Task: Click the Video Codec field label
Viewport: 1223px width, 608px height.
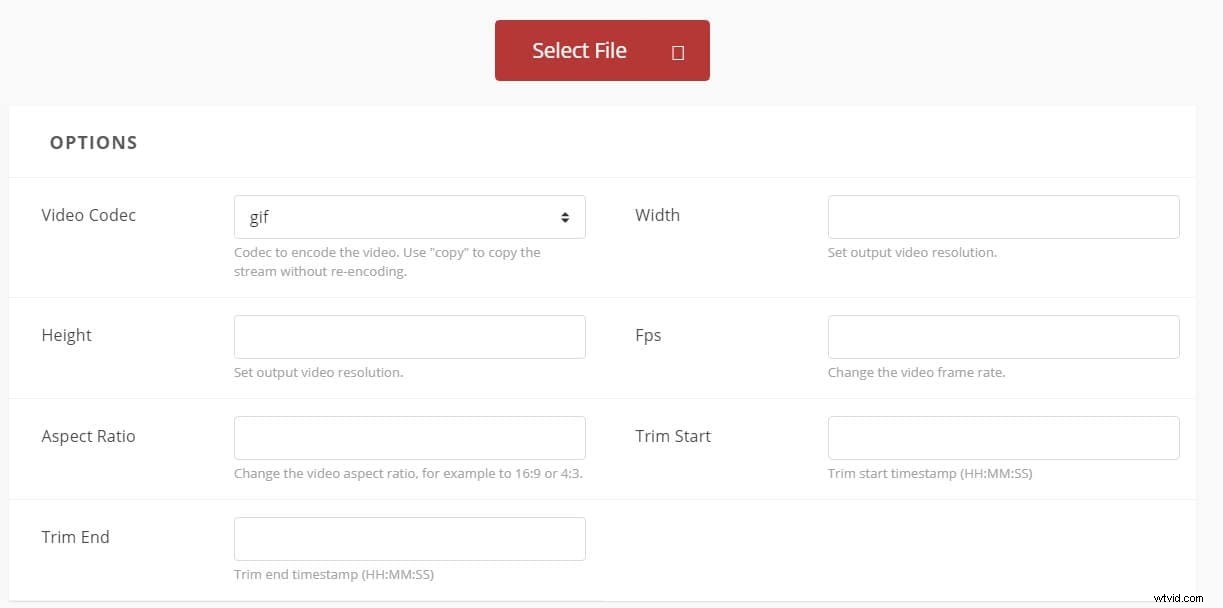Action: point(88,215)
